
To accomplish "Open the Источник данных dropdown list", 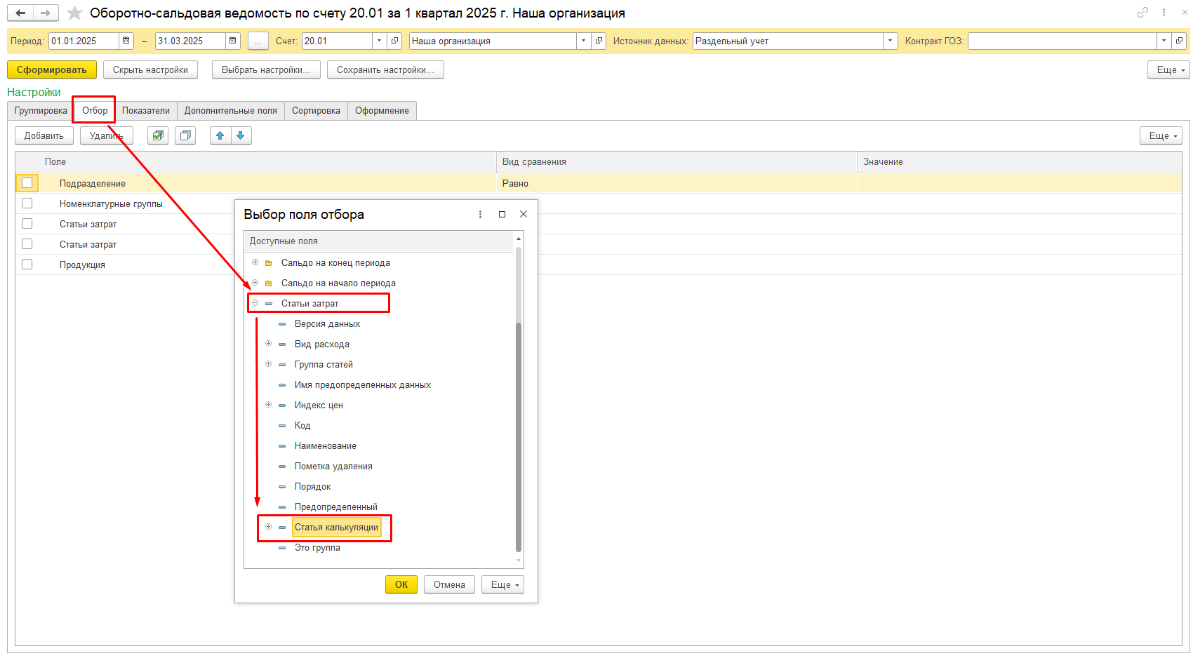I will coord(890,41).
